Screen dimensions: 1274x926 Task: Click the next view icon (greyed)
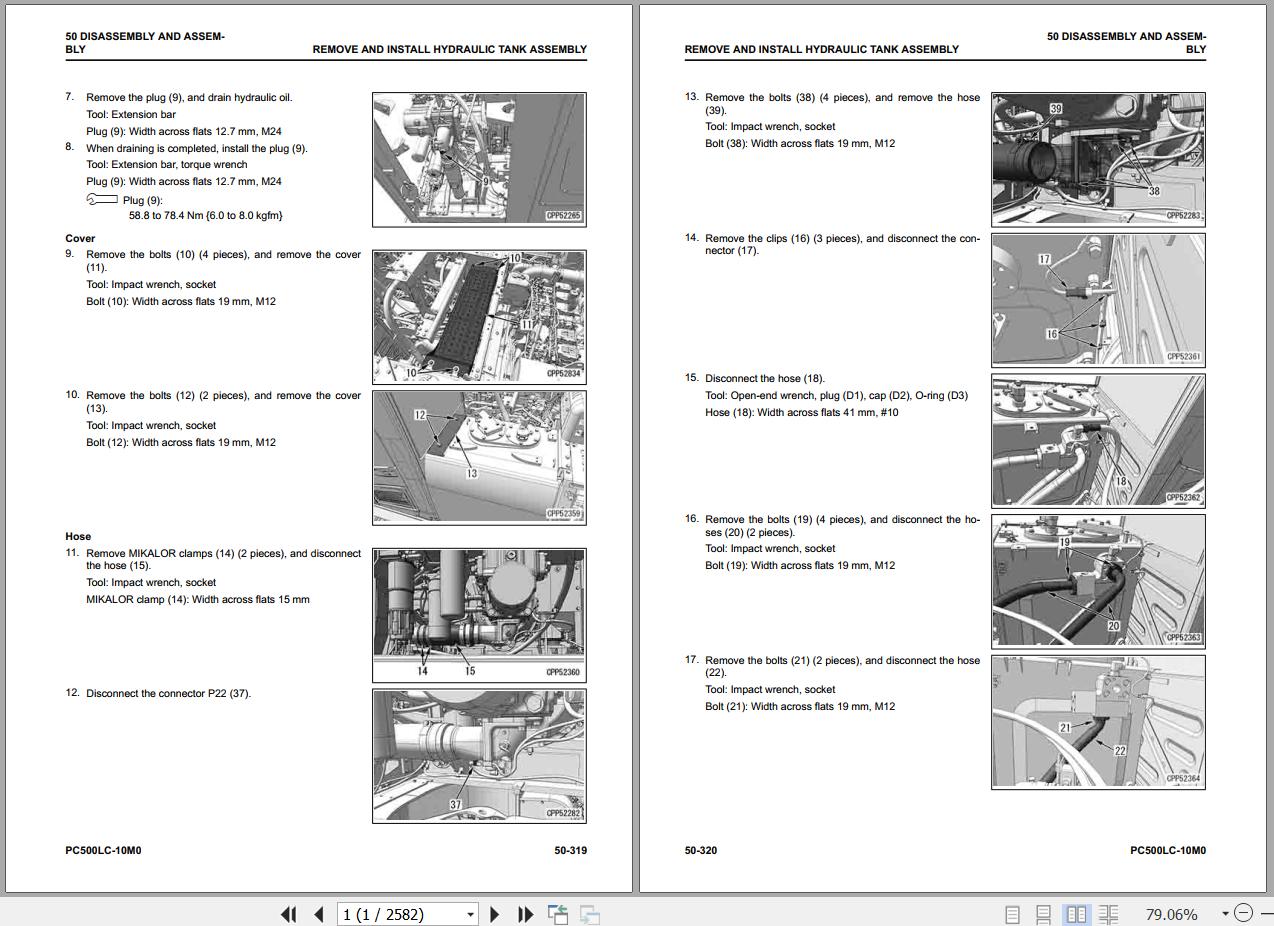click(590, 914)
